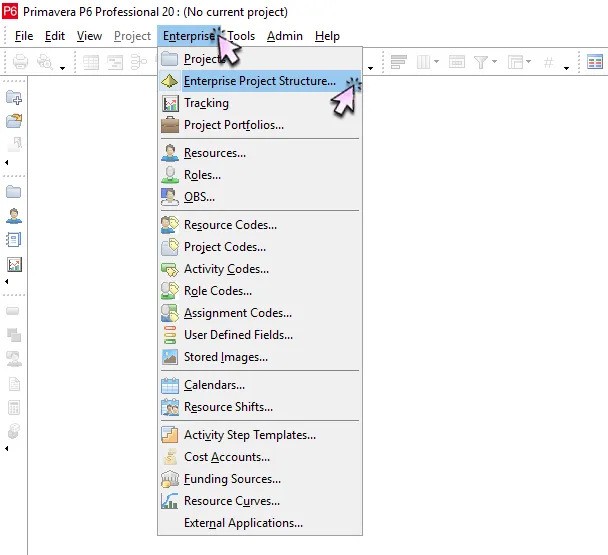Select Resource Codes menu entry
The height and width of the screenshot is (555, 608).
(260, 225)
